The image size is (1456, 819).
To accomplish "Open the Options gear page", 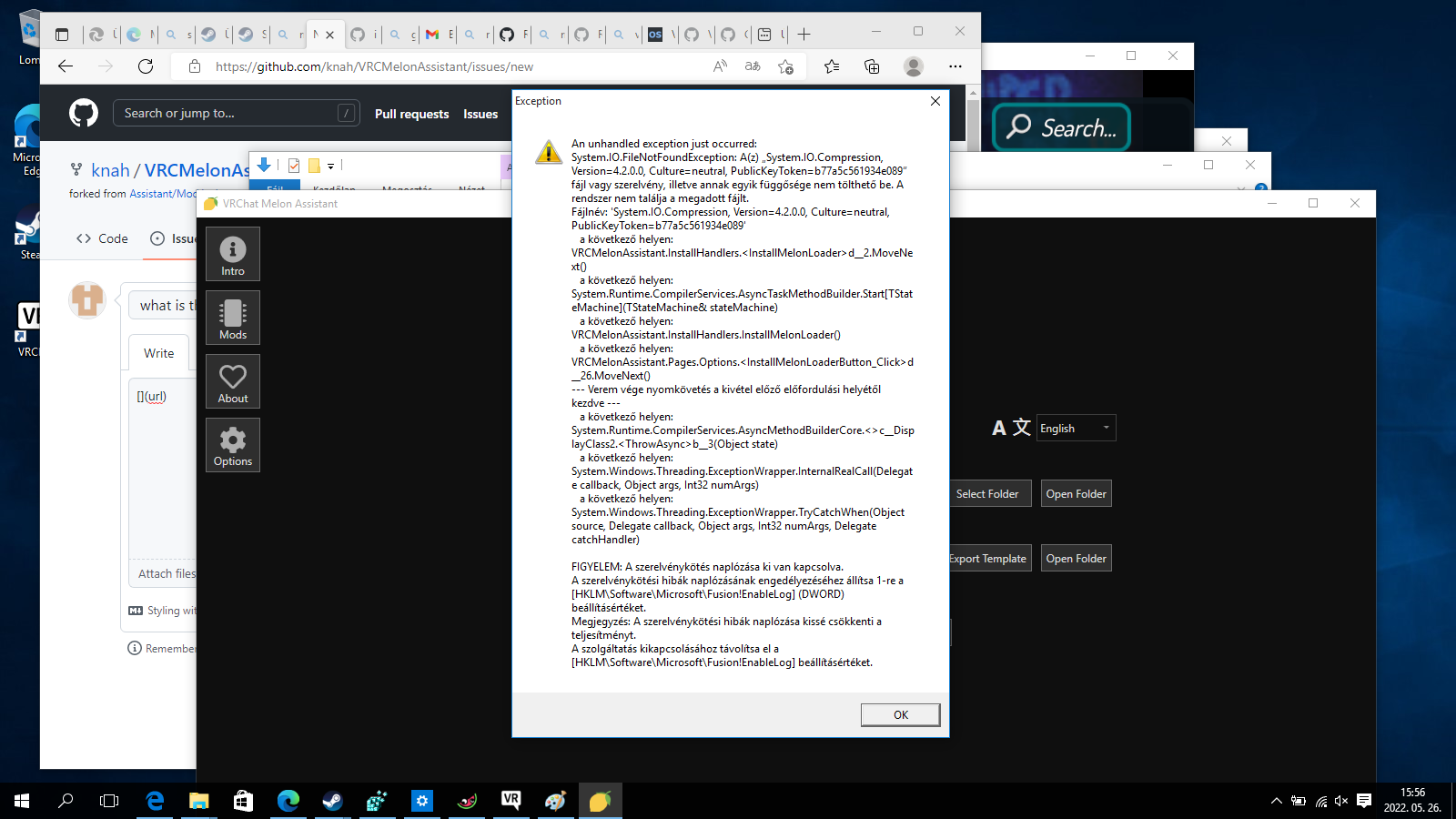I will [233, 445].
